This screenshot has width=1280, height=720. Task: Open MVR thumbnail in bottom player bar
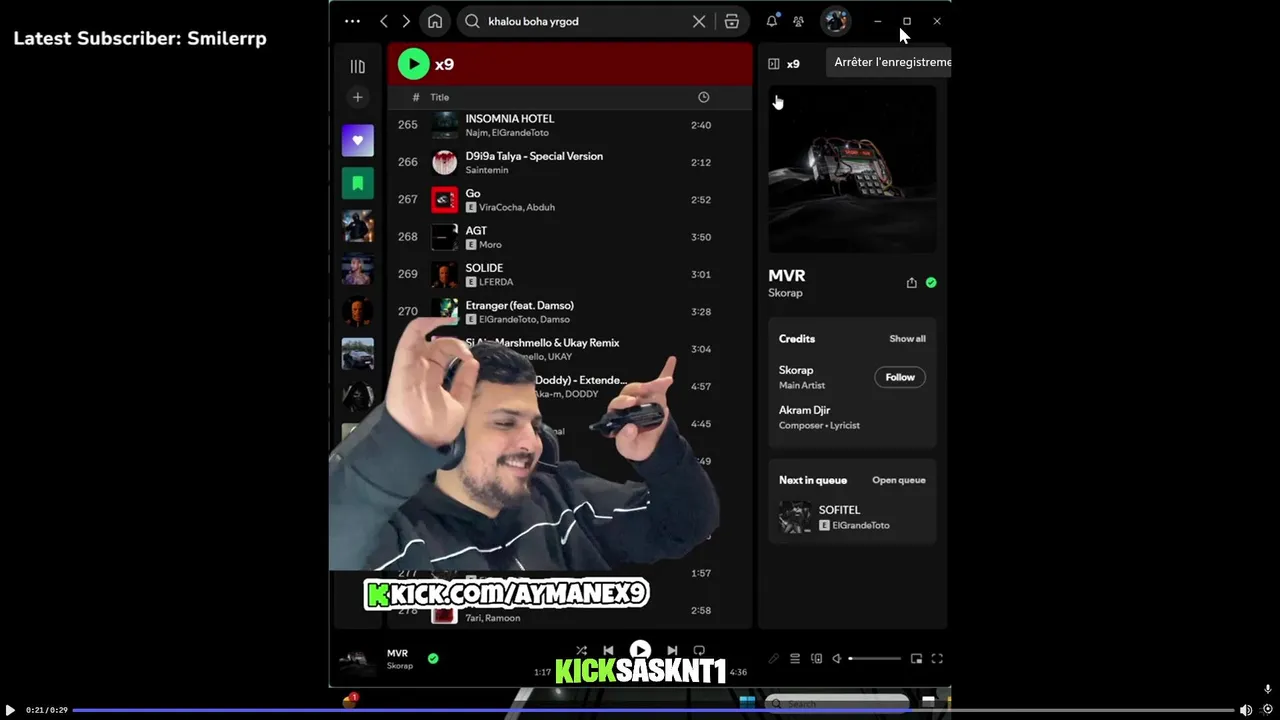357,659
